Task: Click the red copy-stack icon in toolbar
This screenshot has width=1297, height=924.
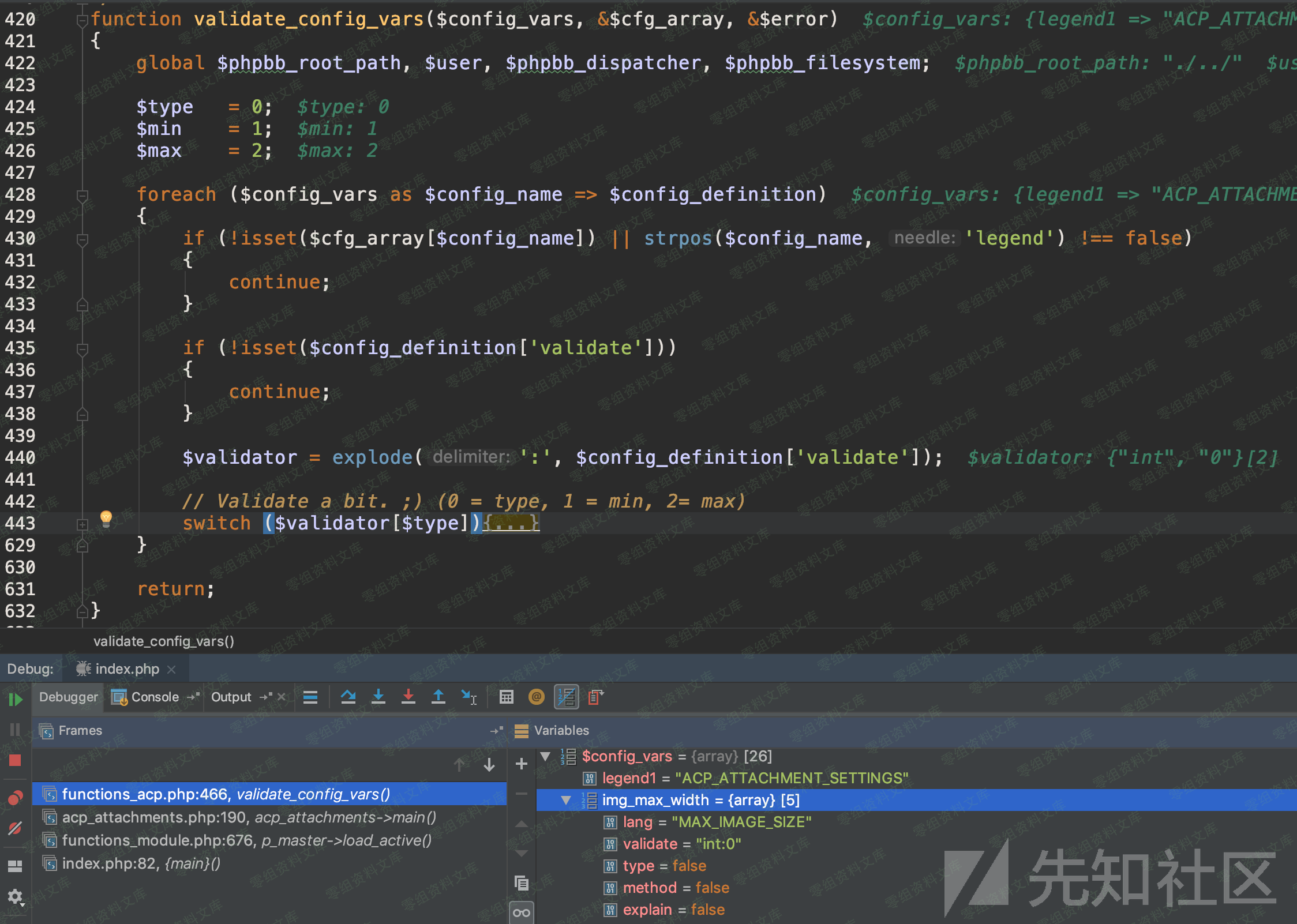Action: 596,697
